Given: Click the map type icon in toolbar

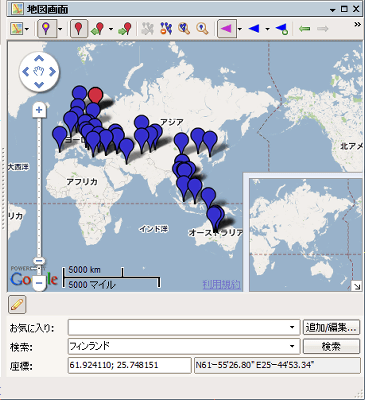Looking at the screenshot, I should [16, 29].
